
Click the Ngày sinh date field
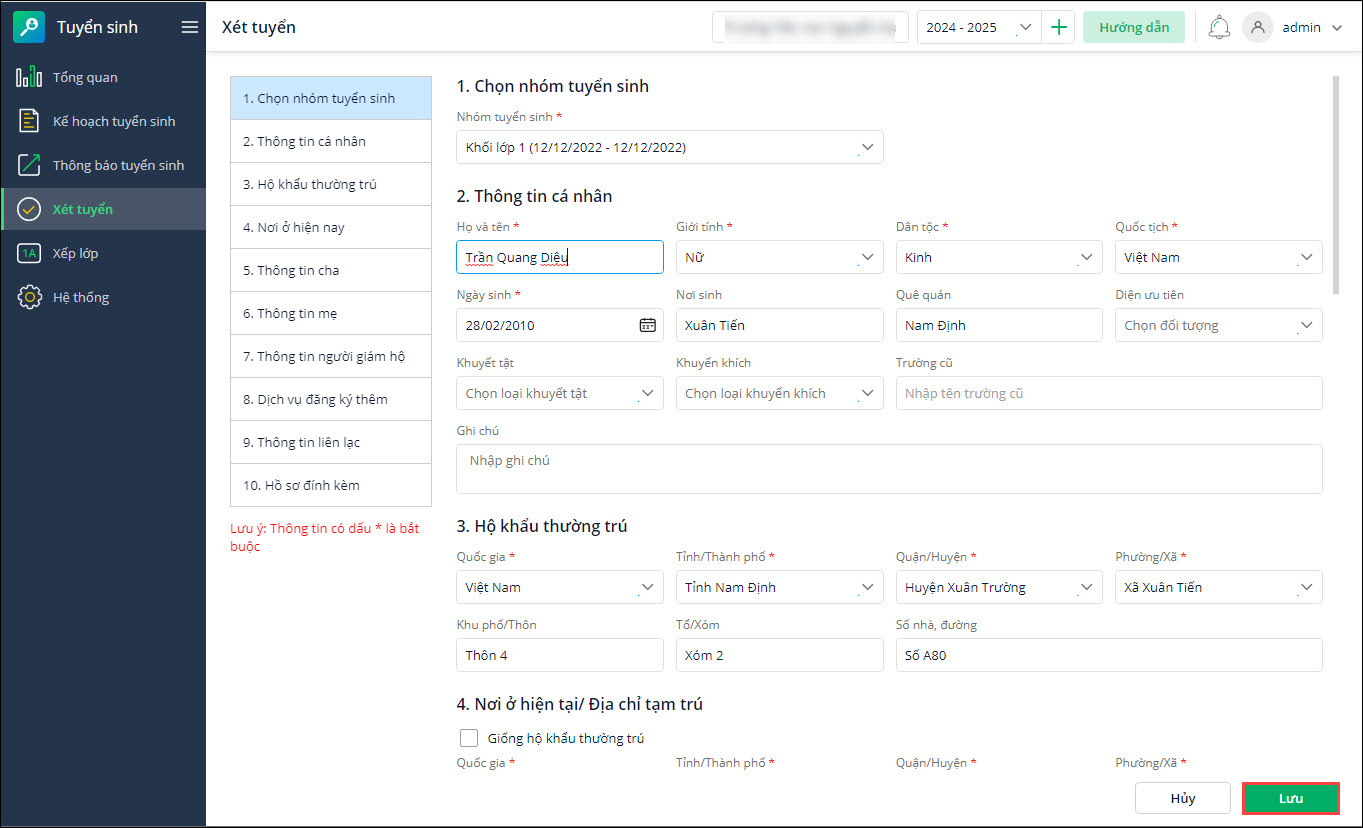(x=560, y=325)
